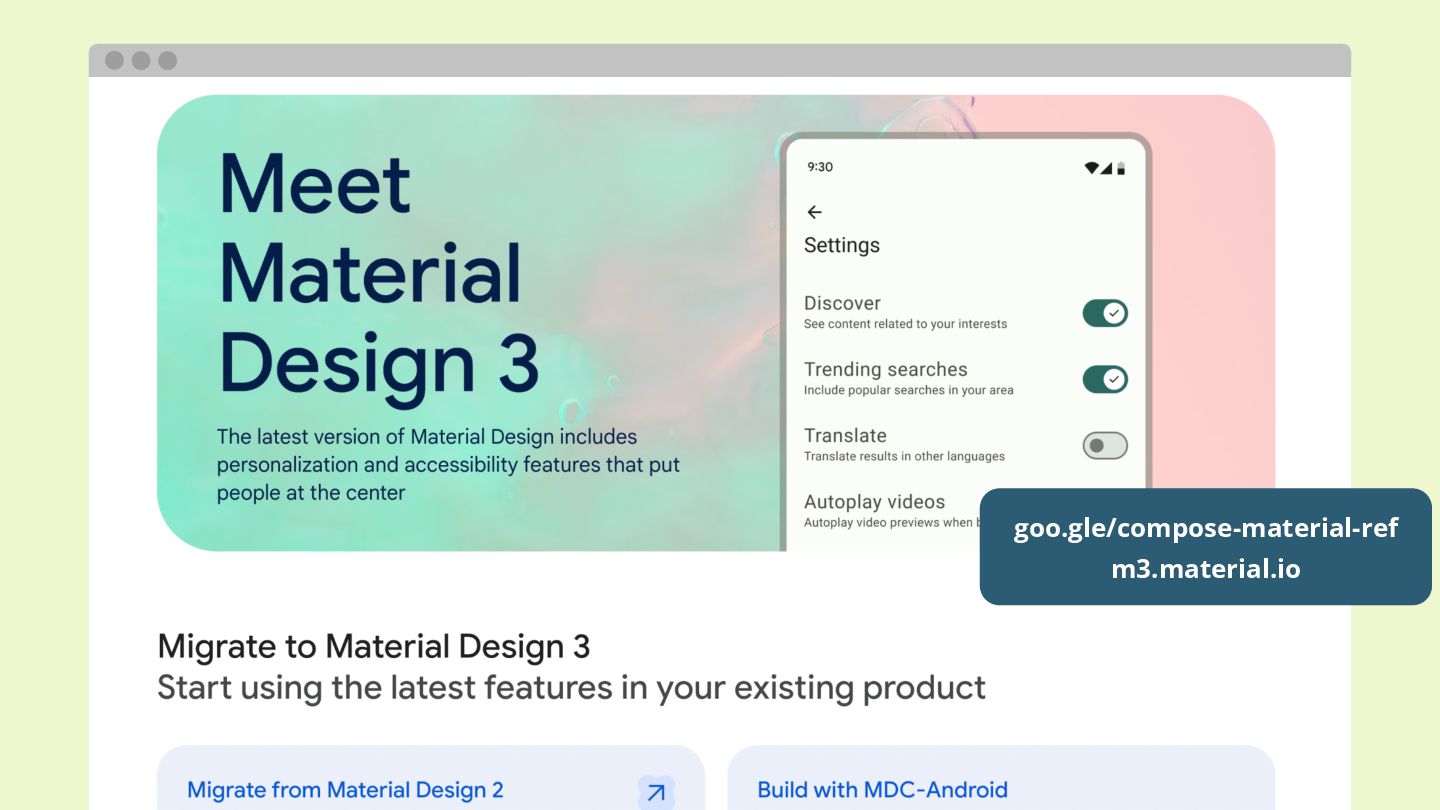The image size is (1440, 810).
Task: Click 'Translate results in other languages' text
Action: coord(904,456)
